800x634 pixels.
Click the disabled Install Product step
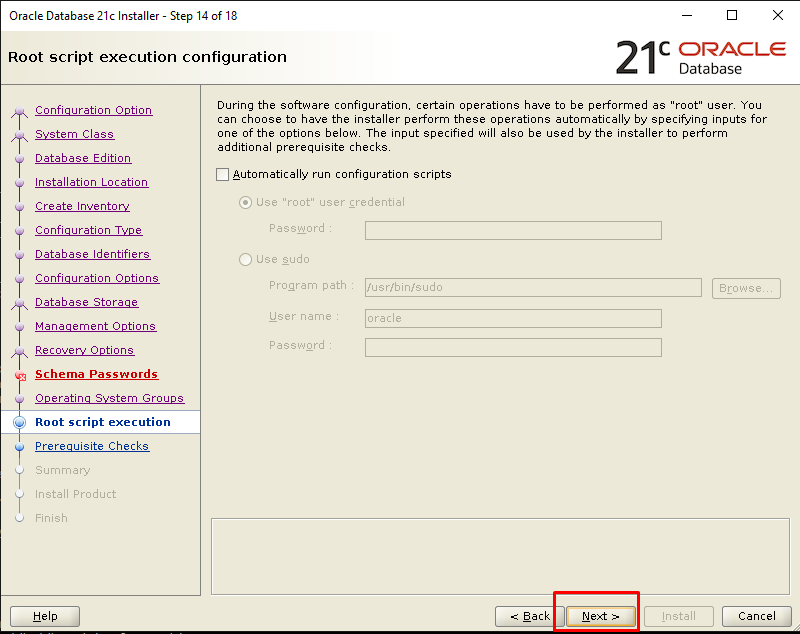(75, 494)
